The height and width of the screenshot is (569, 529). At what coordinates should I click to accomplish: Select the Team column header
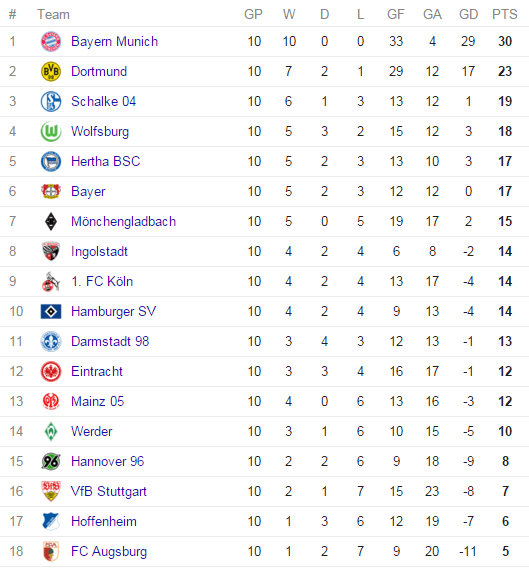(x=53, y=15)
